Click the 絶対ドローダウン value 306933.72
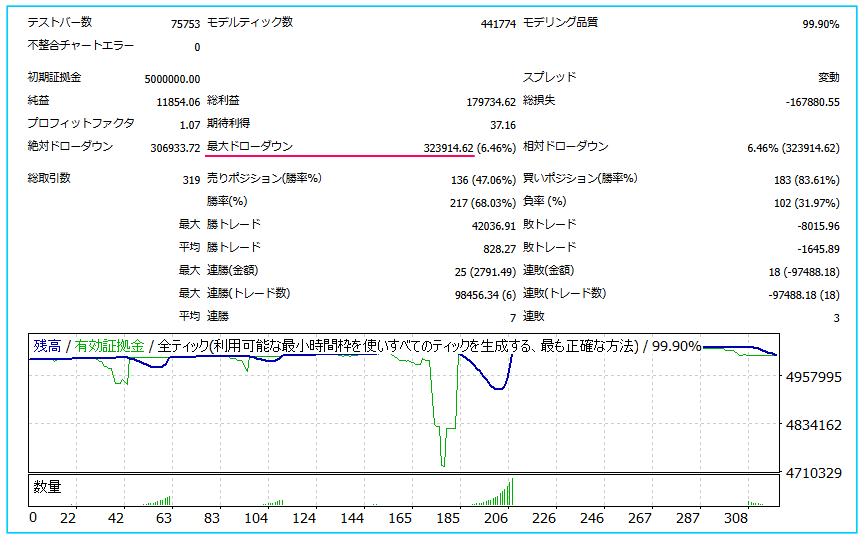Viewport: 864px width, 537px height. (x=175, y=149)
